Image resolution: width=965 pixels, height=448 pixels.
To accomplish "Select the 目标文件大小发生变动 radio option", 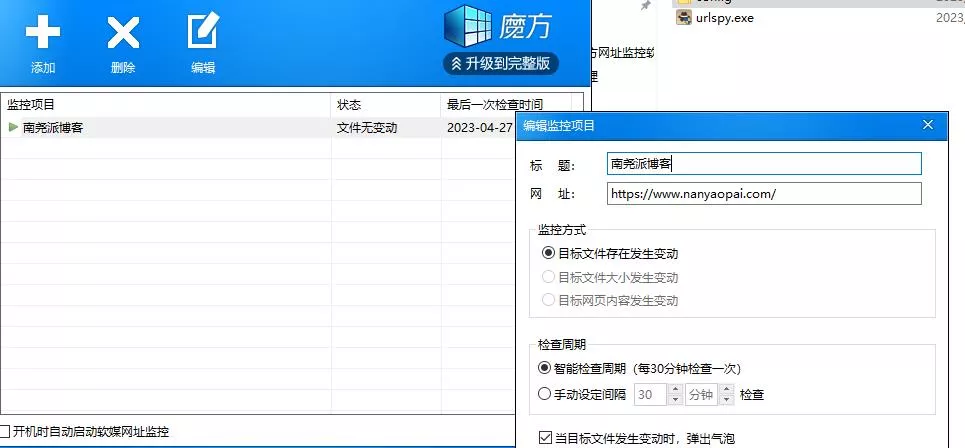I will tap(548, 277).
